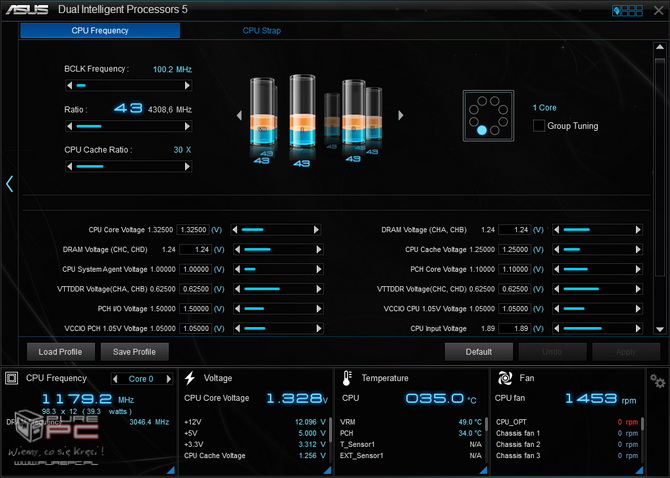This screenshot has height=478, width=670.
Task: Click the BCLK Frequency slider track
Action: coord(129,85)
